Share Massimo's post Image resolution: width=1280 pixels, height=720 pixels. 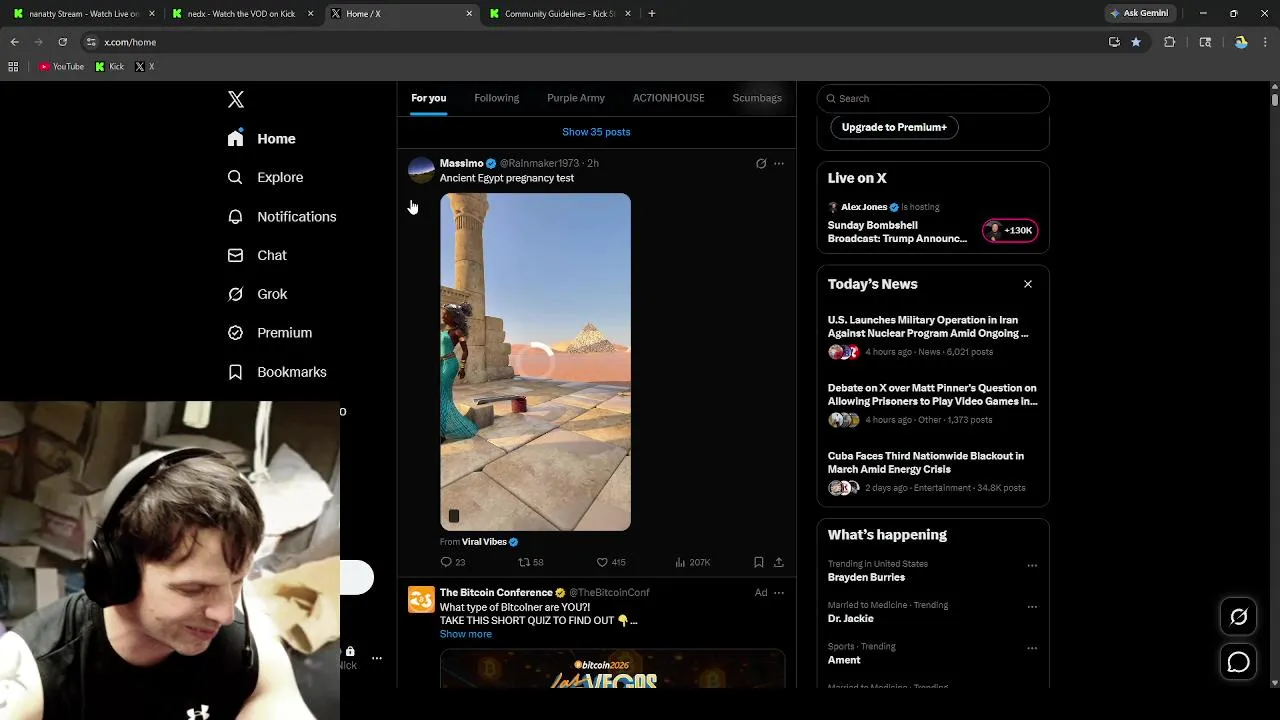pyautogui.click(x=779, y=562)
